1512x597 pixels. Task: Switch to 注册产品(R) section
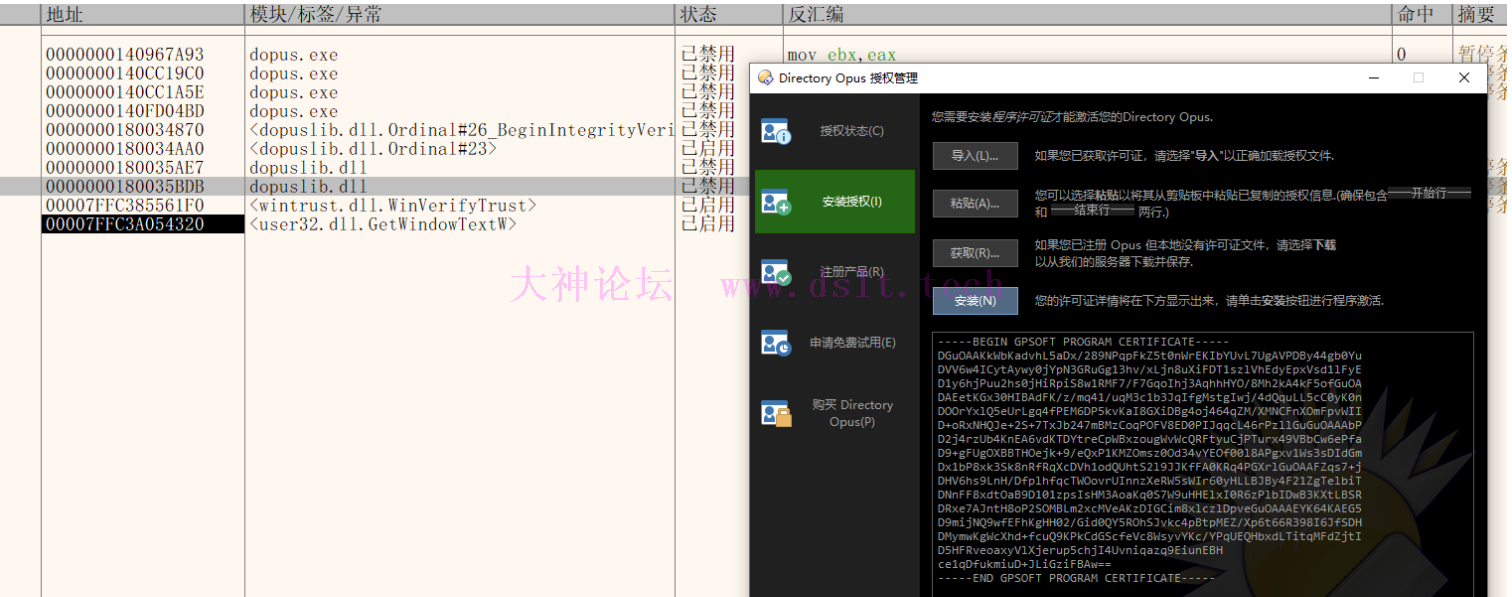tap(851, 272)
